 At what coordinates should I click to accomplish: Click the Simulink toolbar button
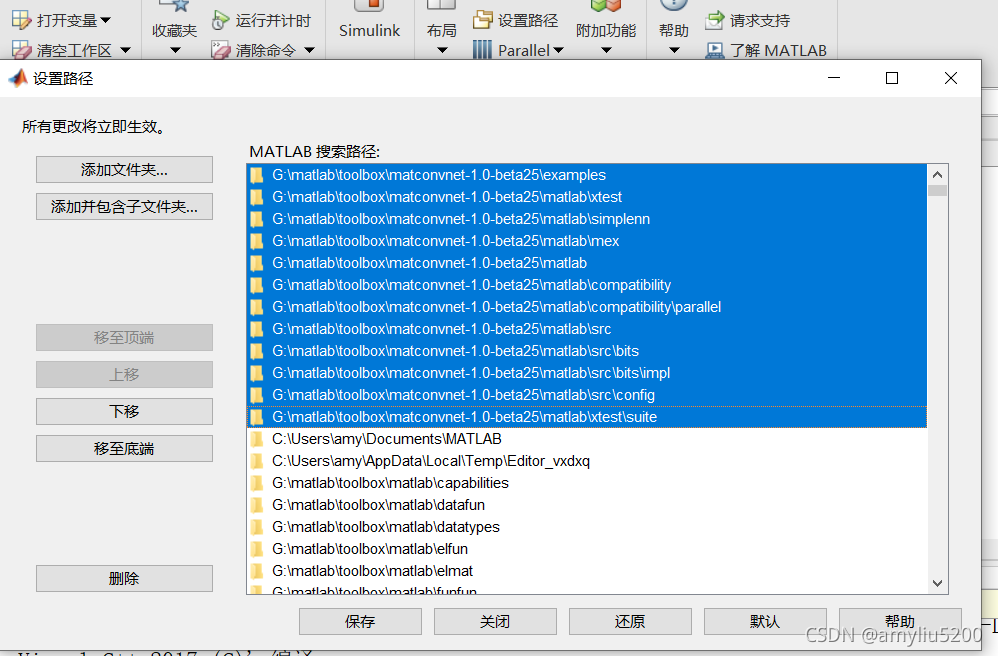click(369, 30)
